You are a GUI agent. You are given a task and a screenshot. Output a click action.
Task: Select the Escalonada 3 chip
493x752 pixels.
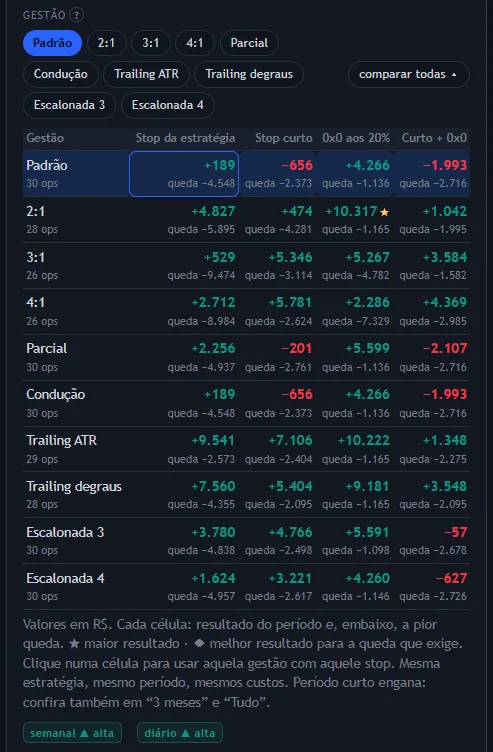point(69,105)
